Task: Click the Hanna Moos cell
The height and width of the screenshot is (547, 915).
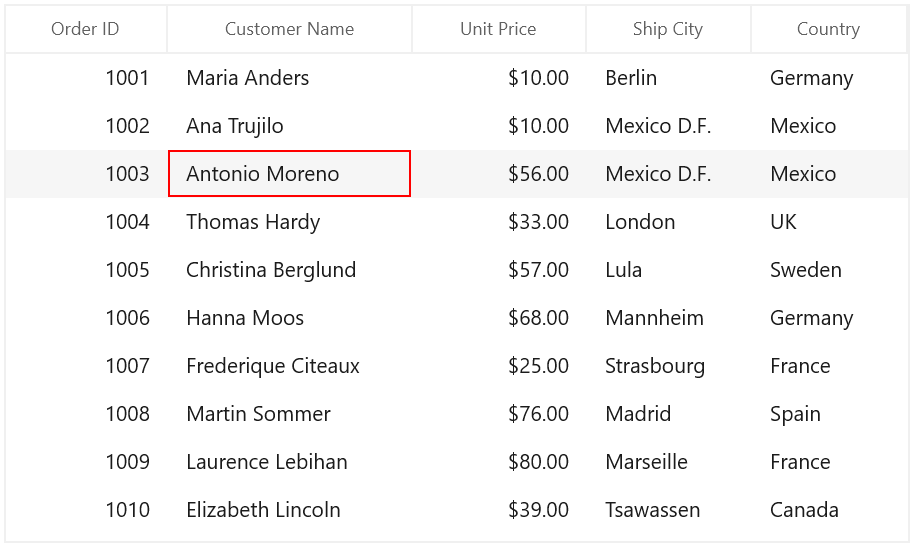Action: pyautogui.click(x=289, y=318)
